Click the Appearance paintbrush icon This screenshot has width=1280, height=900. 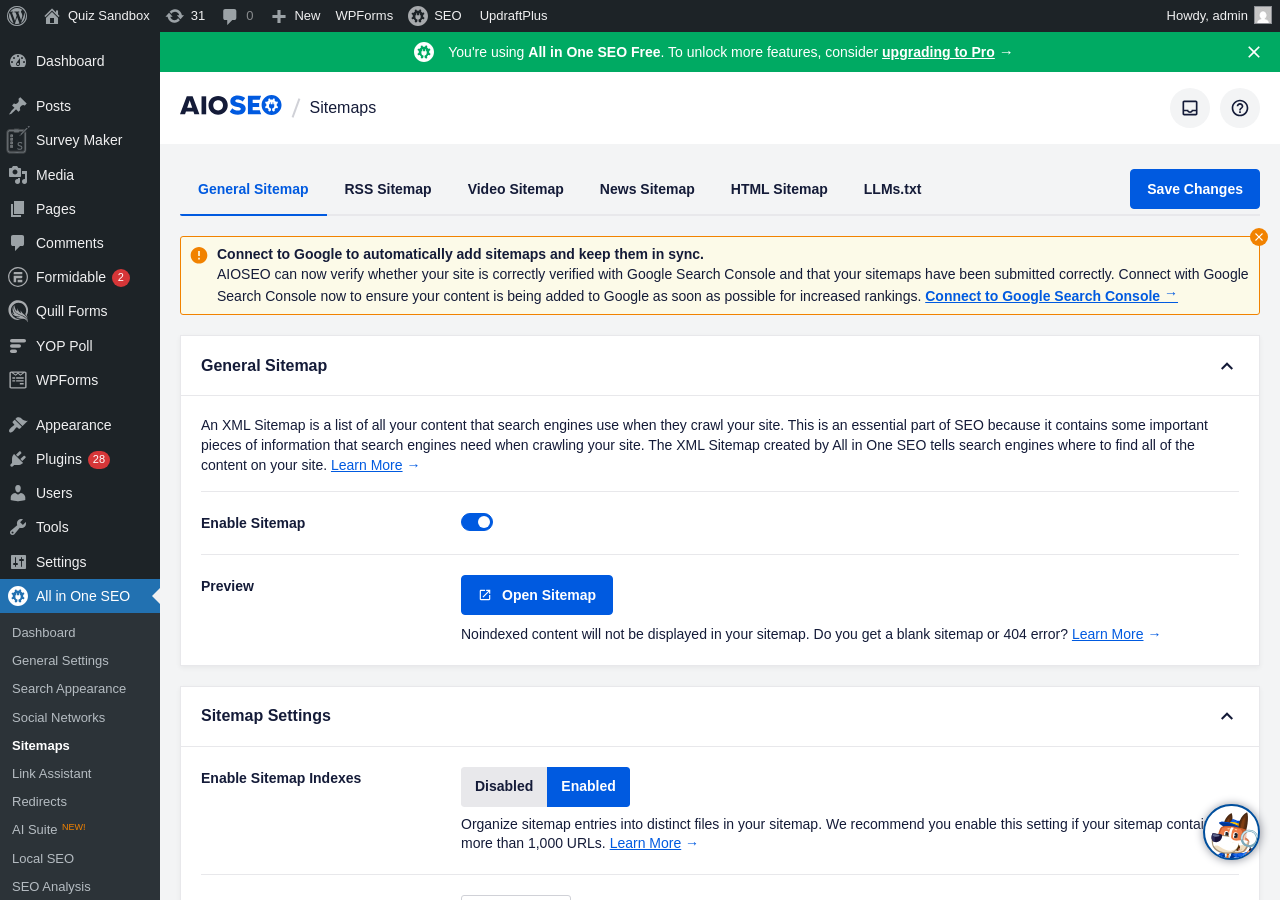18,425
